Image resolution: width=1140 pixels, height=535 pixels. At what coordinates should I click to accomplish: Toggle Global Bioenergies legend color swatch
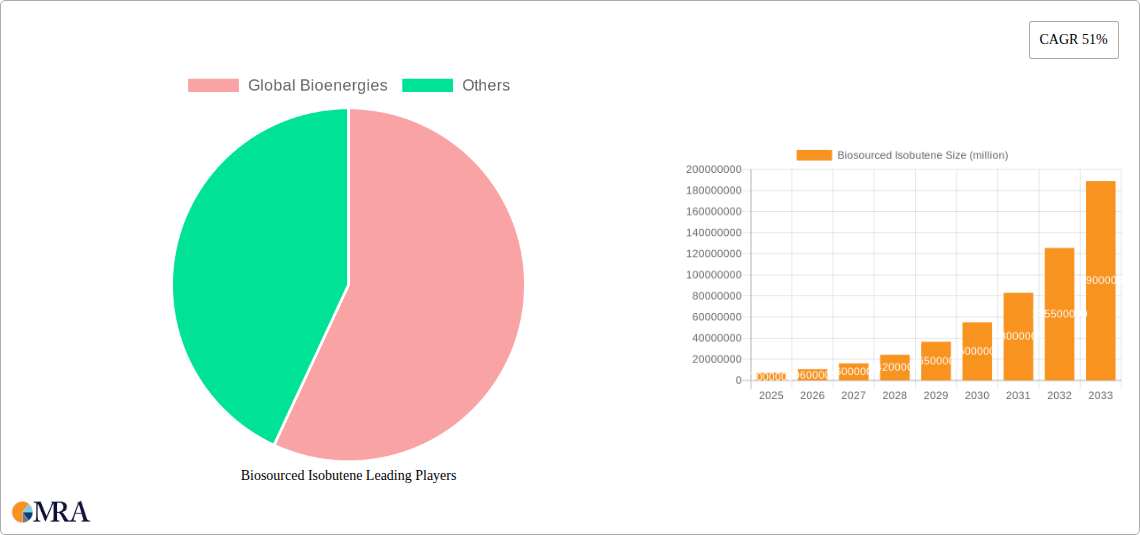click(213, 85)
